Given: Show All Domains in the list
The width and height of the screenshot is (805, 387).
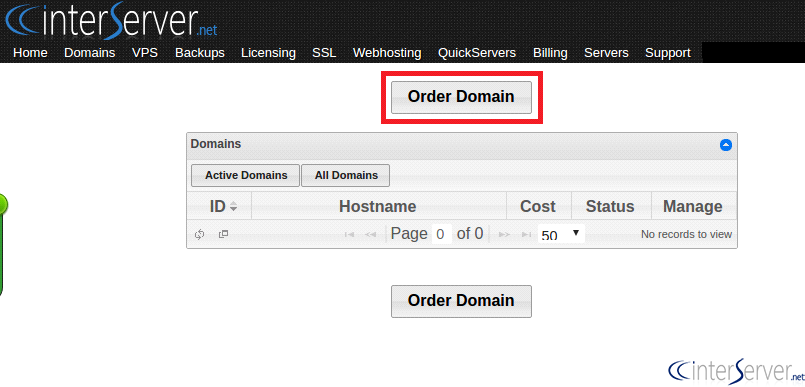Looking at the screenshot, I should click(346, 176).
